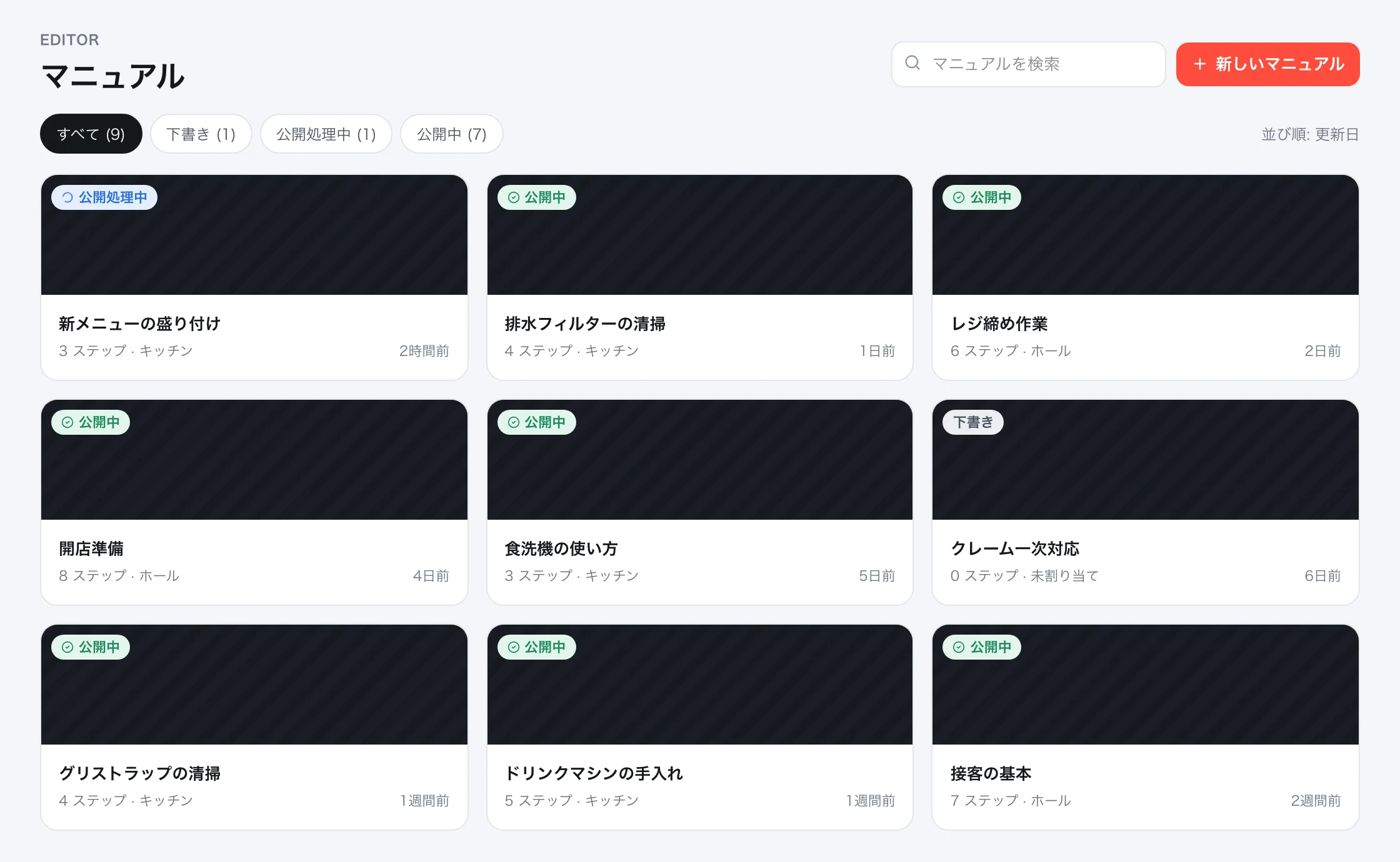This screenshot has height=862, width=1400.
Task: Filter by 公開処理中 (1) tab
Action: [x=326, y=134]
